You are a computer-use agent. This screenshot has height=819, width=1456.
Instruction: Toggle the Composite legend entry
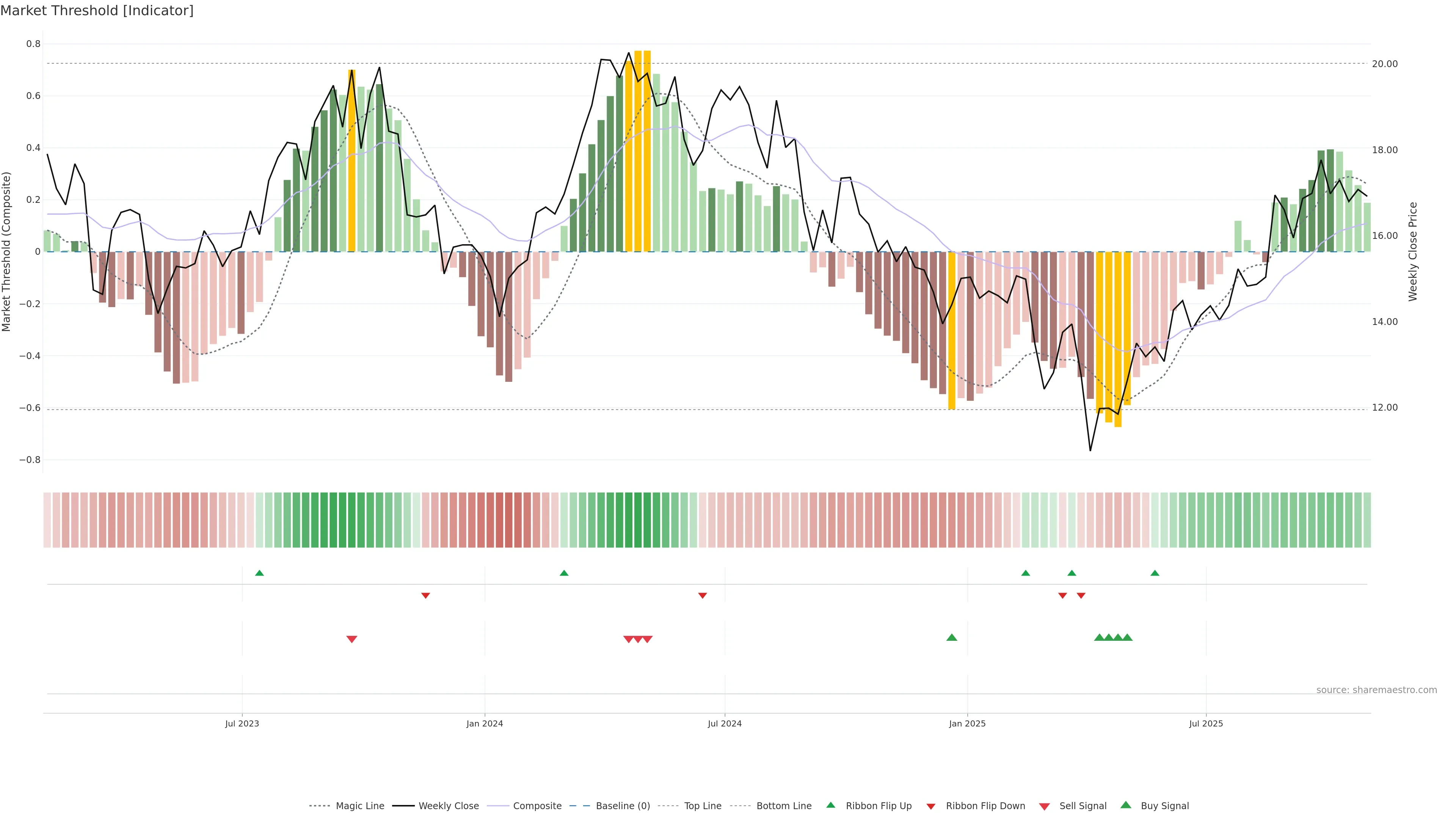click(x=537, y=806)
